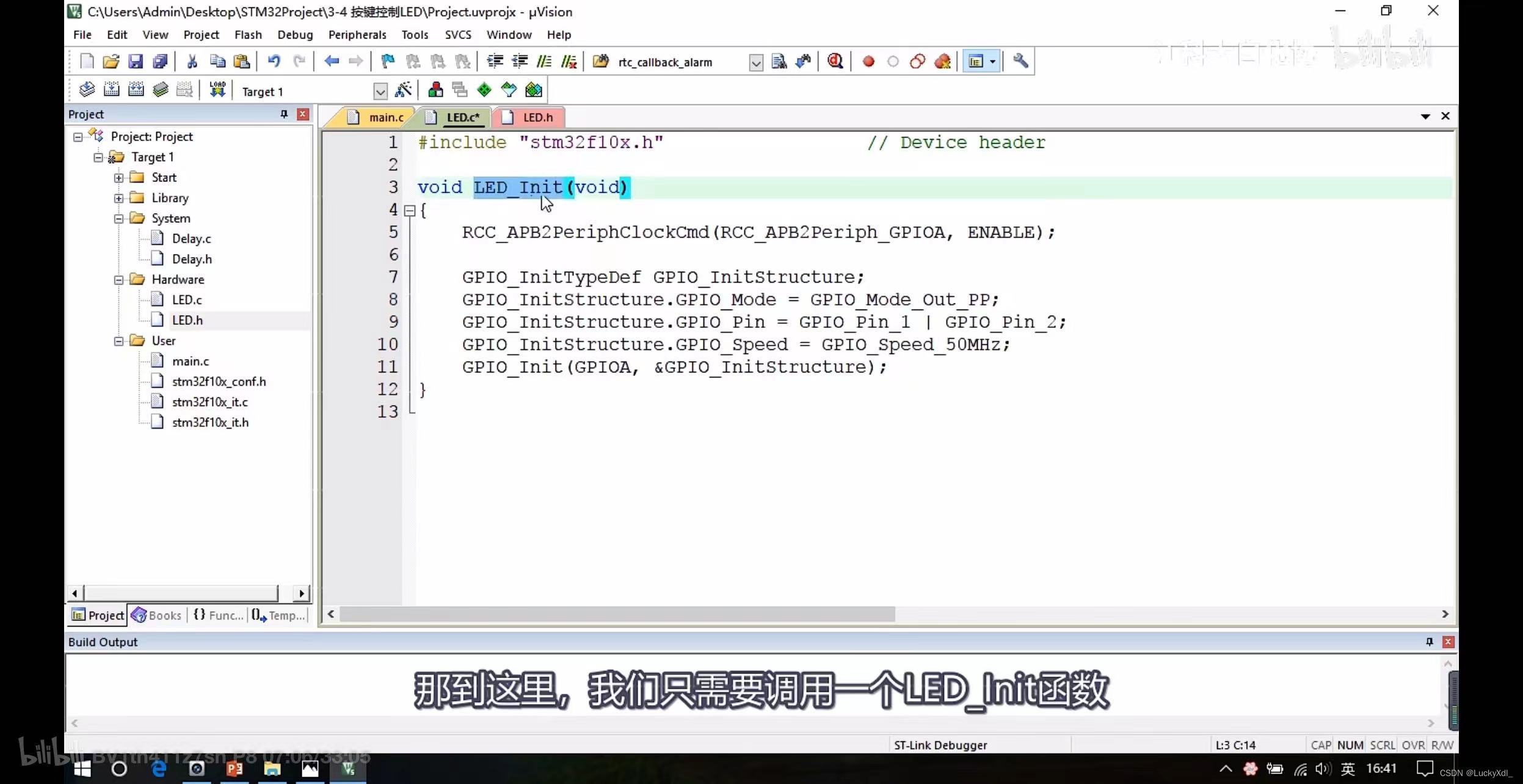Collapse the System folder
The height and width of the screenshot is (784, 1523).
[x=118, y=219]
